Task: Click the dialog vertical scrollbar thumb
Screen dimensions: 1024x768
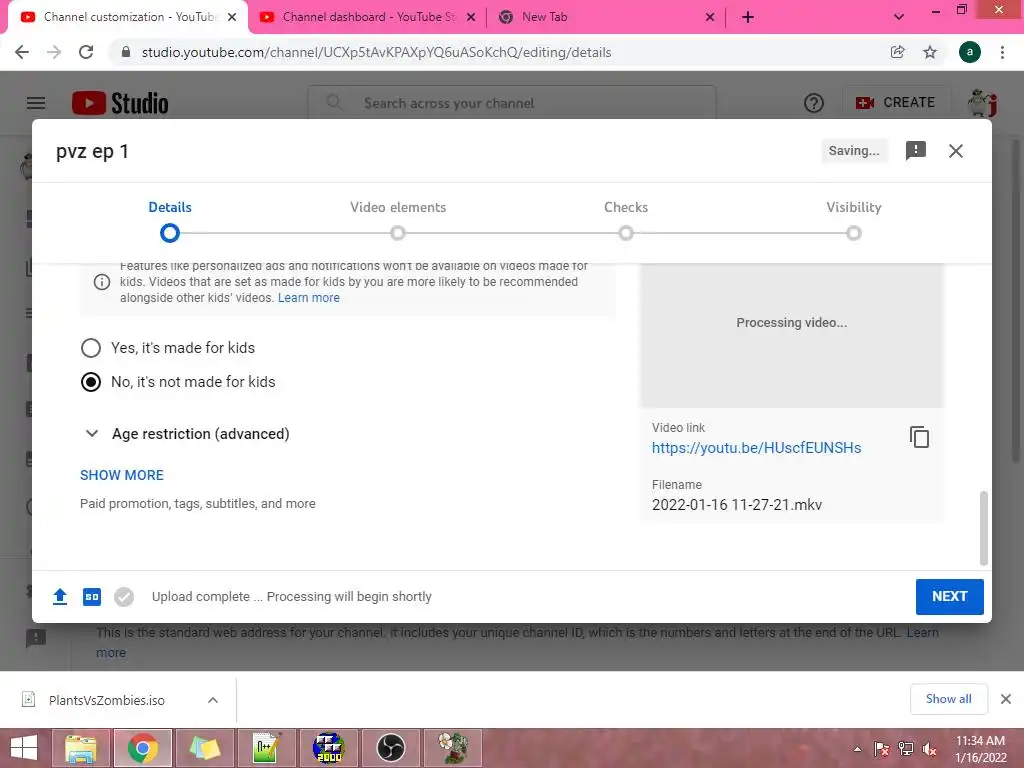Action: pyautogui.click(x=984, y=528)
